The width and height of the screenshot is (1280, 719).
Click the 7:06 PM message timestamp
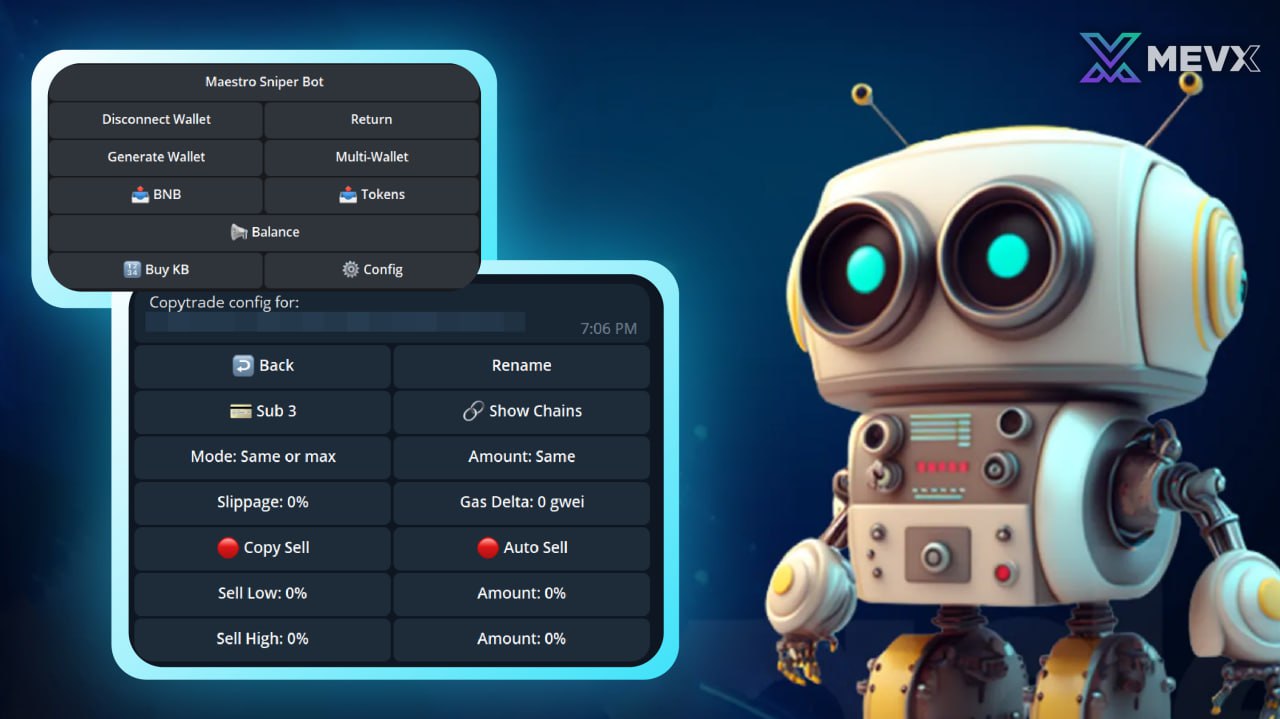[x=608, y=328]
